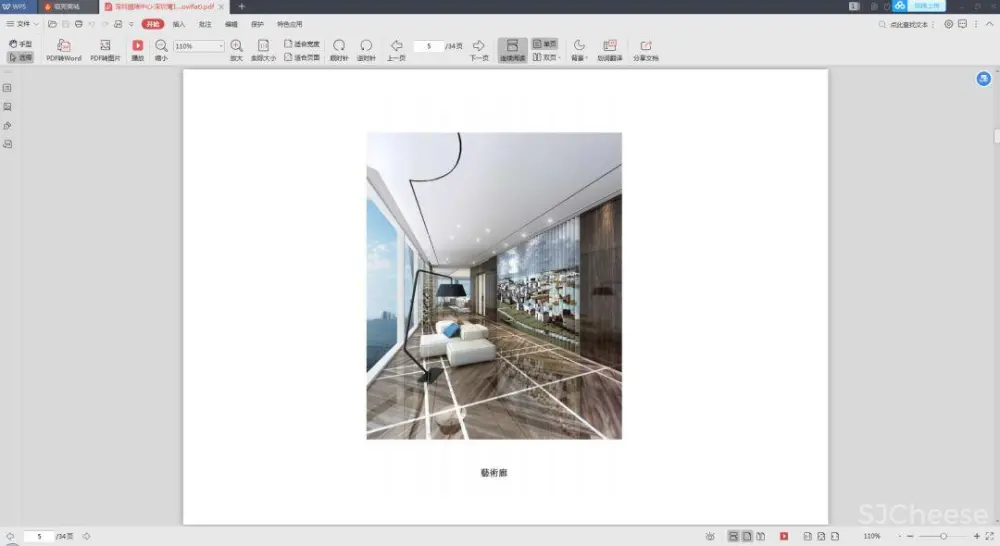1000x546 pixels.
Task: Select the Hand tool (手型)
Action: tap(20, 44)
